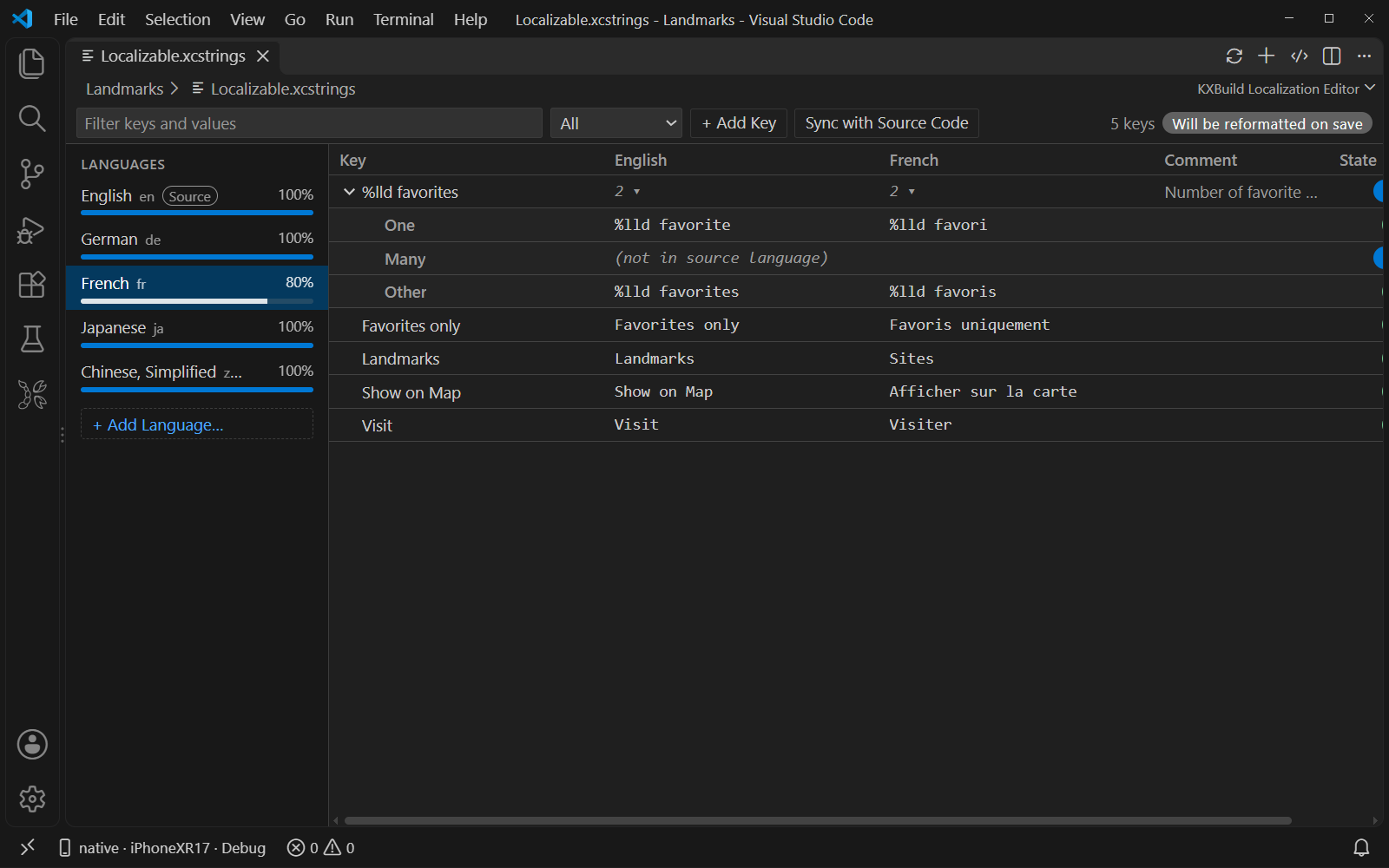The height and width of the screenshot is (868, 1389).
Task: Click the plus icon in editor toolbar
Action: click(1267, 56)
